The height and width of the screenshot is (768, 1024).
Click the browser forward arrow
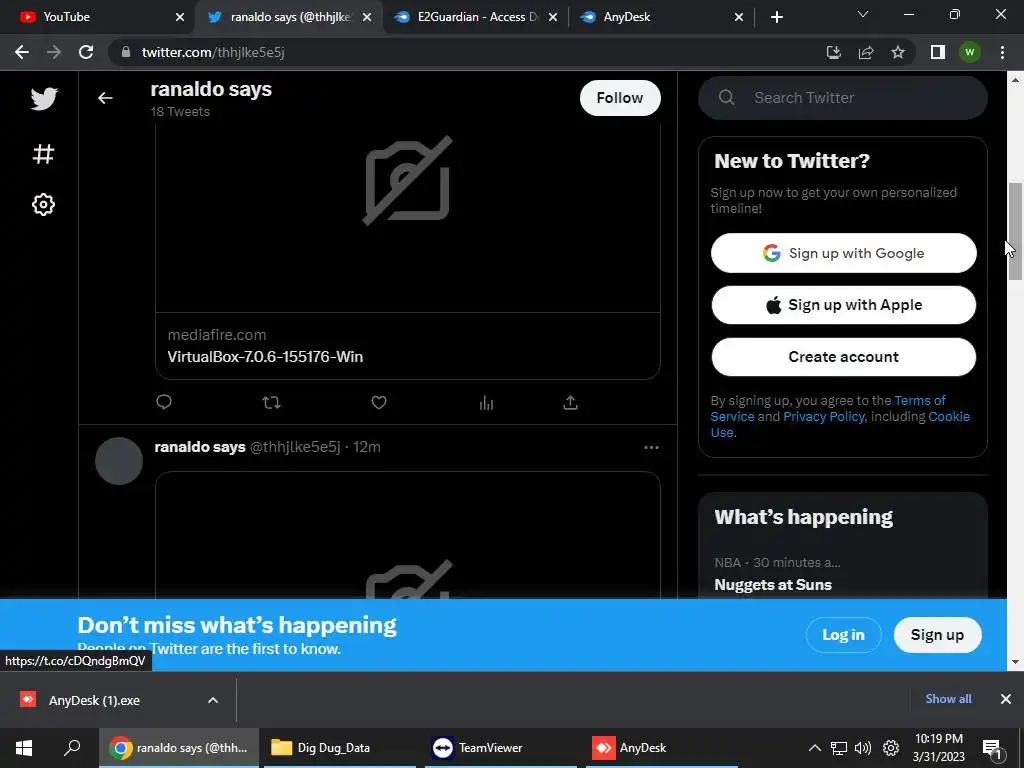pyautogui.click(x=54, y=52)
